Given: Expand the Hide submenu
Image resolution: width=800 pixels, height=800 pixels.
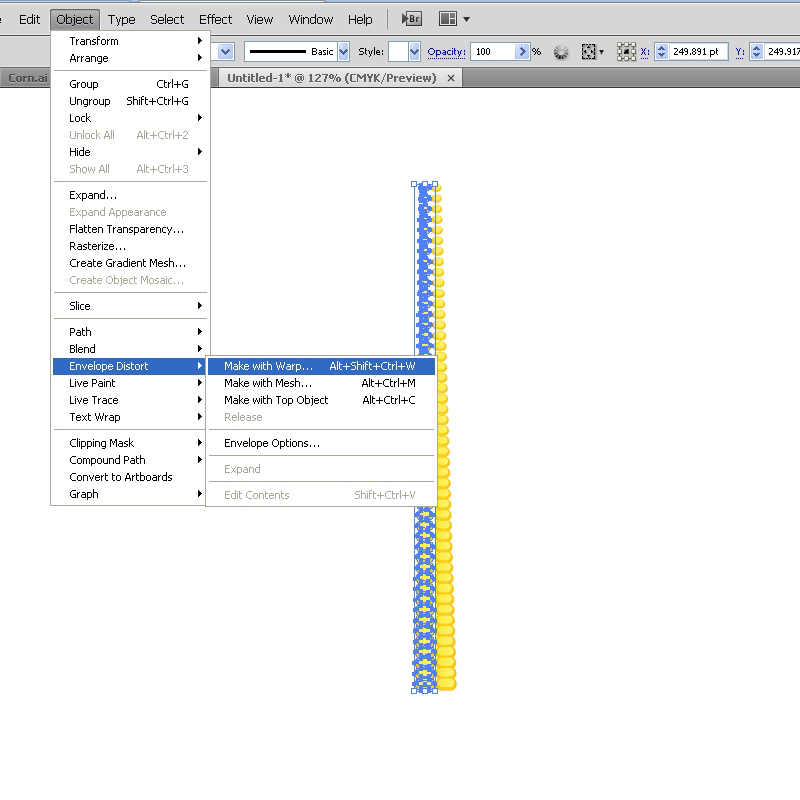Looking at the screenshot, I should tap(130, 152).
